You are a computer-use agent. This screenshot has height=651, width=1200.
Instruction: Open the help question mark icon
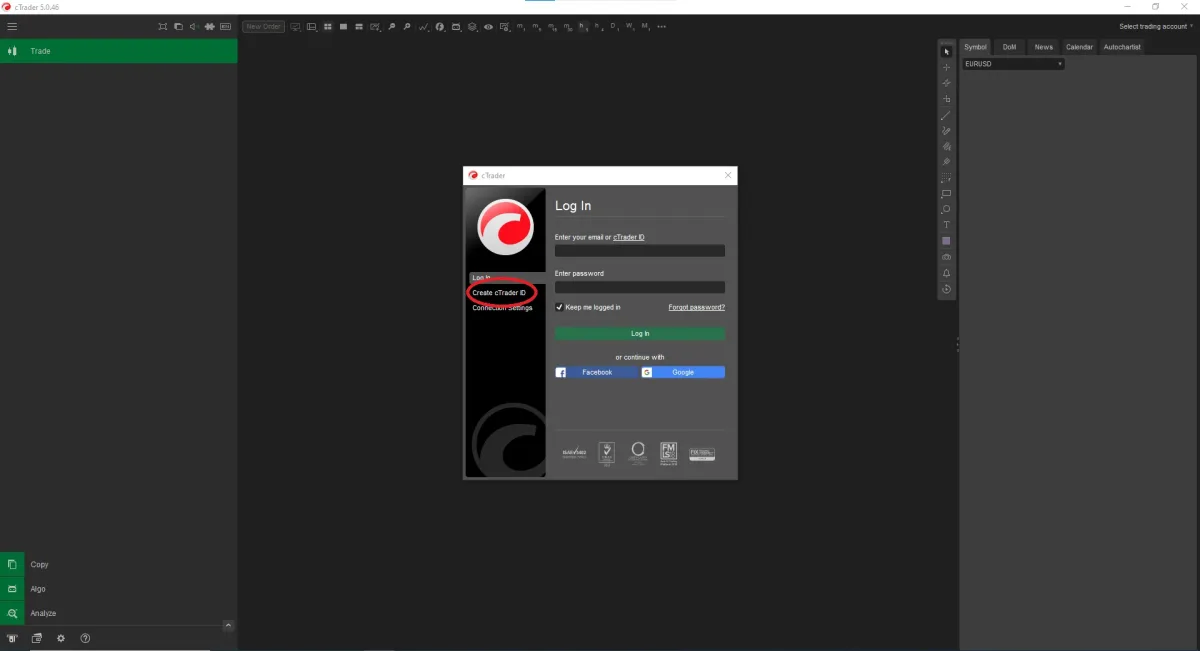tap(85, 638)
